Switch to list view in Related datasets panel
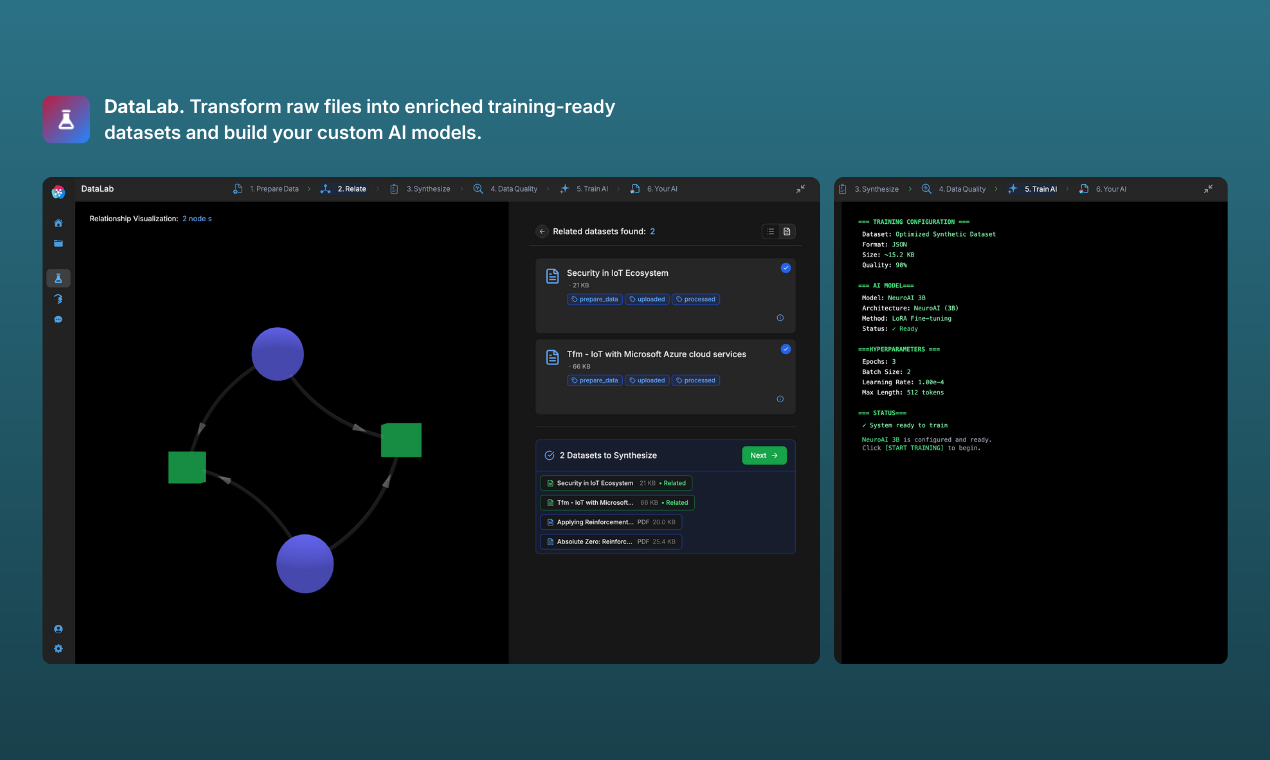1270x760 pixels. click(x=769, y=231)
